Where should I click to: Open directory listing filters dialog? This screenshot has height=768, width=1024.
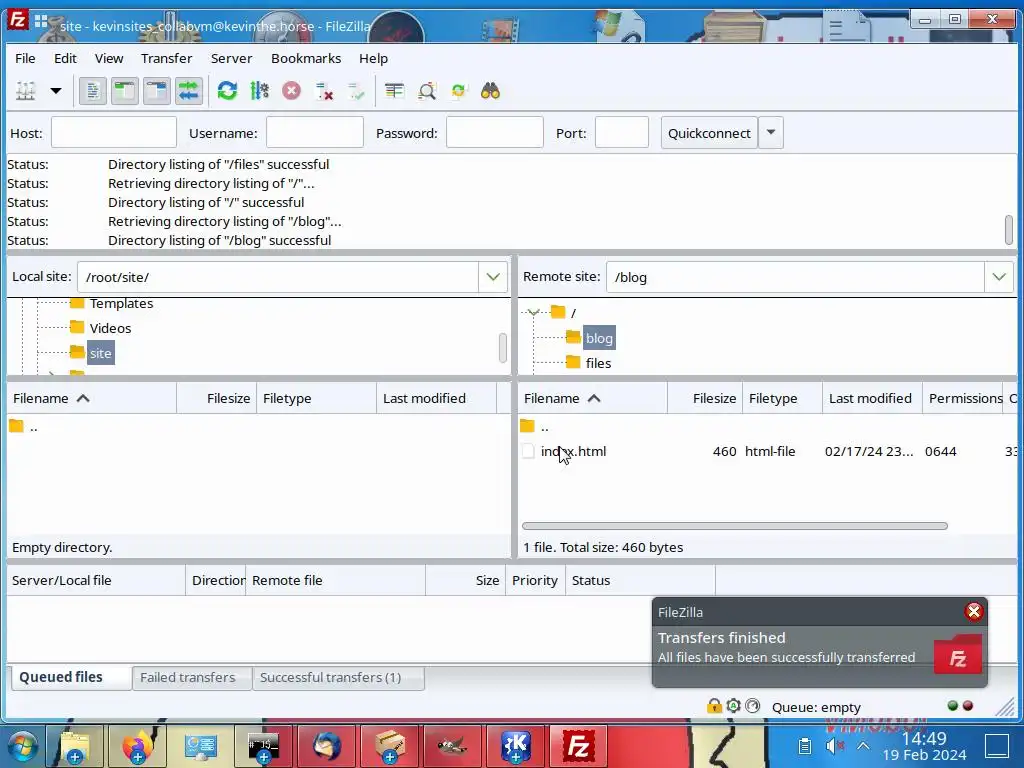(x=394, y=91)
